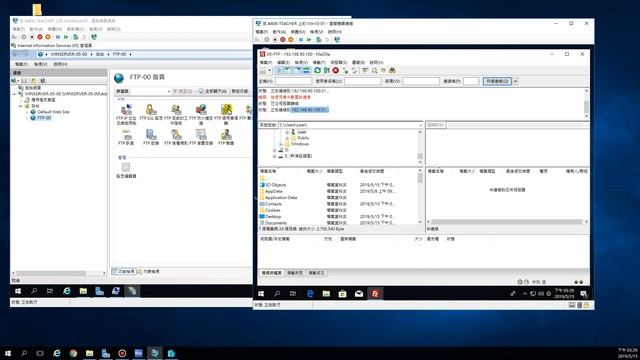Click orange icon in right VM toolbar
640x360 pixels.
[x=291, y=40]
